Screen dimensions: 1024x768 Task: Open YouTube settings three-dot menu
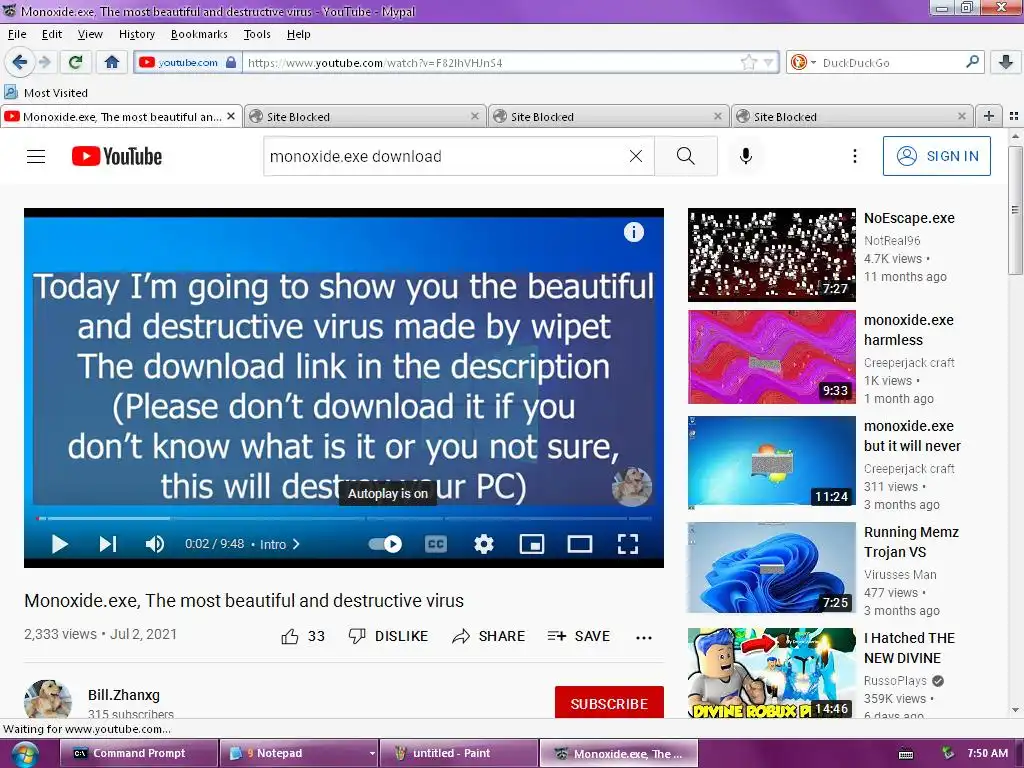(854, 156)
